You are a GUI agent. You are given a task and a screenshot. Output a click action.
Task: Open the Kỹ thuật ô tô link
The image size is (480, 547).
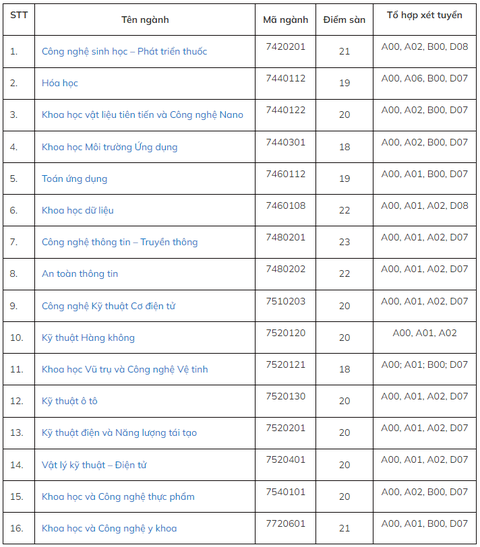pos(69,401)
